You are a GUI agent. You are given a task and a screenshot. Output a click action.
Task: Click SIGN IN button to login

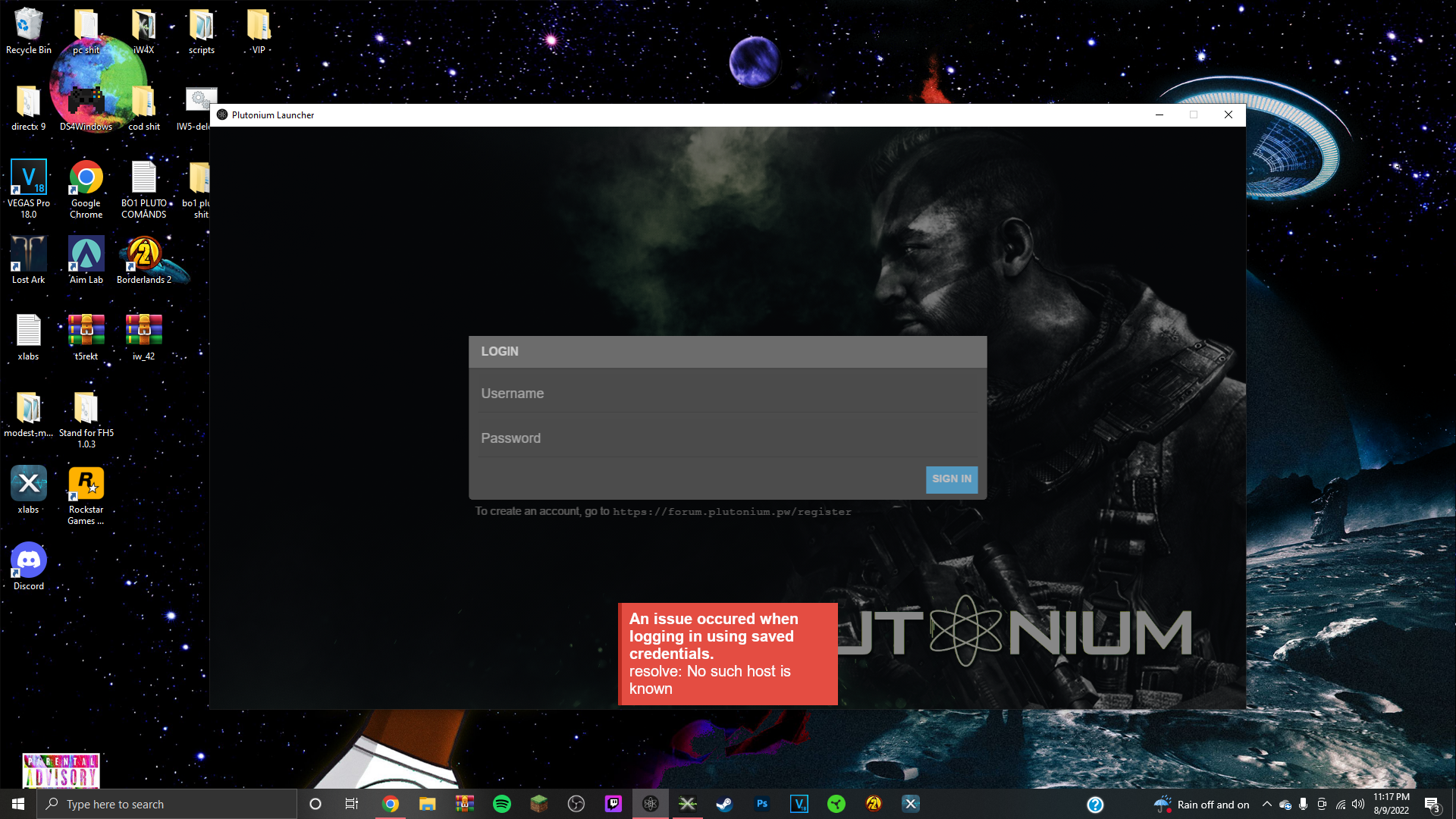click(952, 479)
